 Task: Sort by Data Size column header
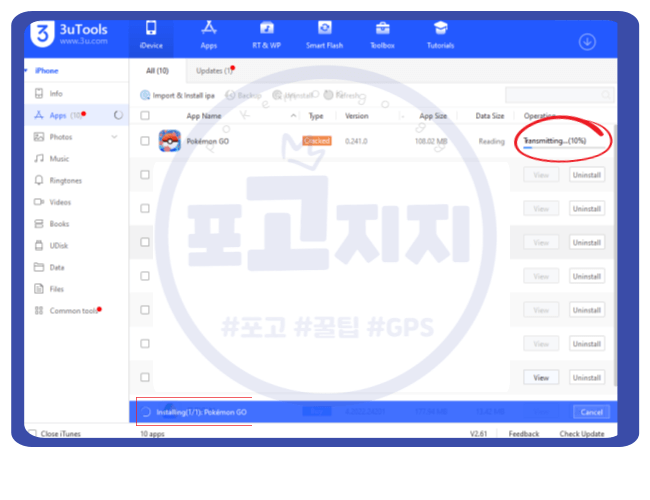[490, 116]
